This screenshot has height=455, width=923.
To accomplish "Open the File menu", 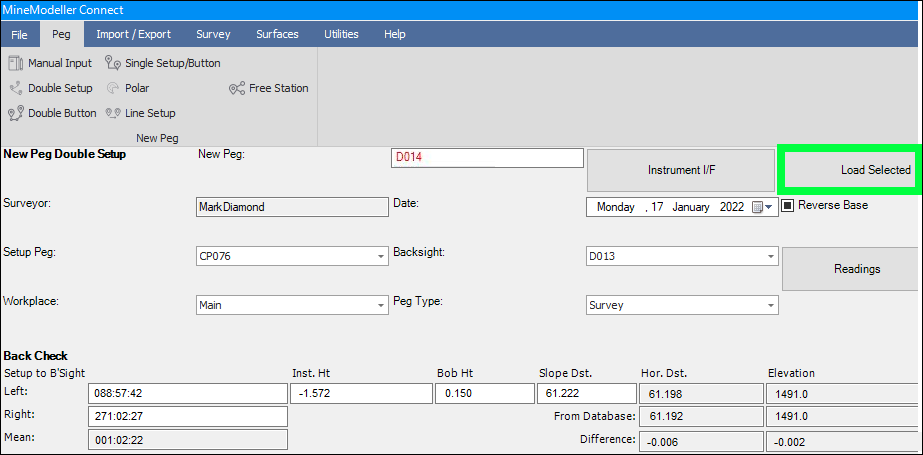I will click(x=19, y=34).
